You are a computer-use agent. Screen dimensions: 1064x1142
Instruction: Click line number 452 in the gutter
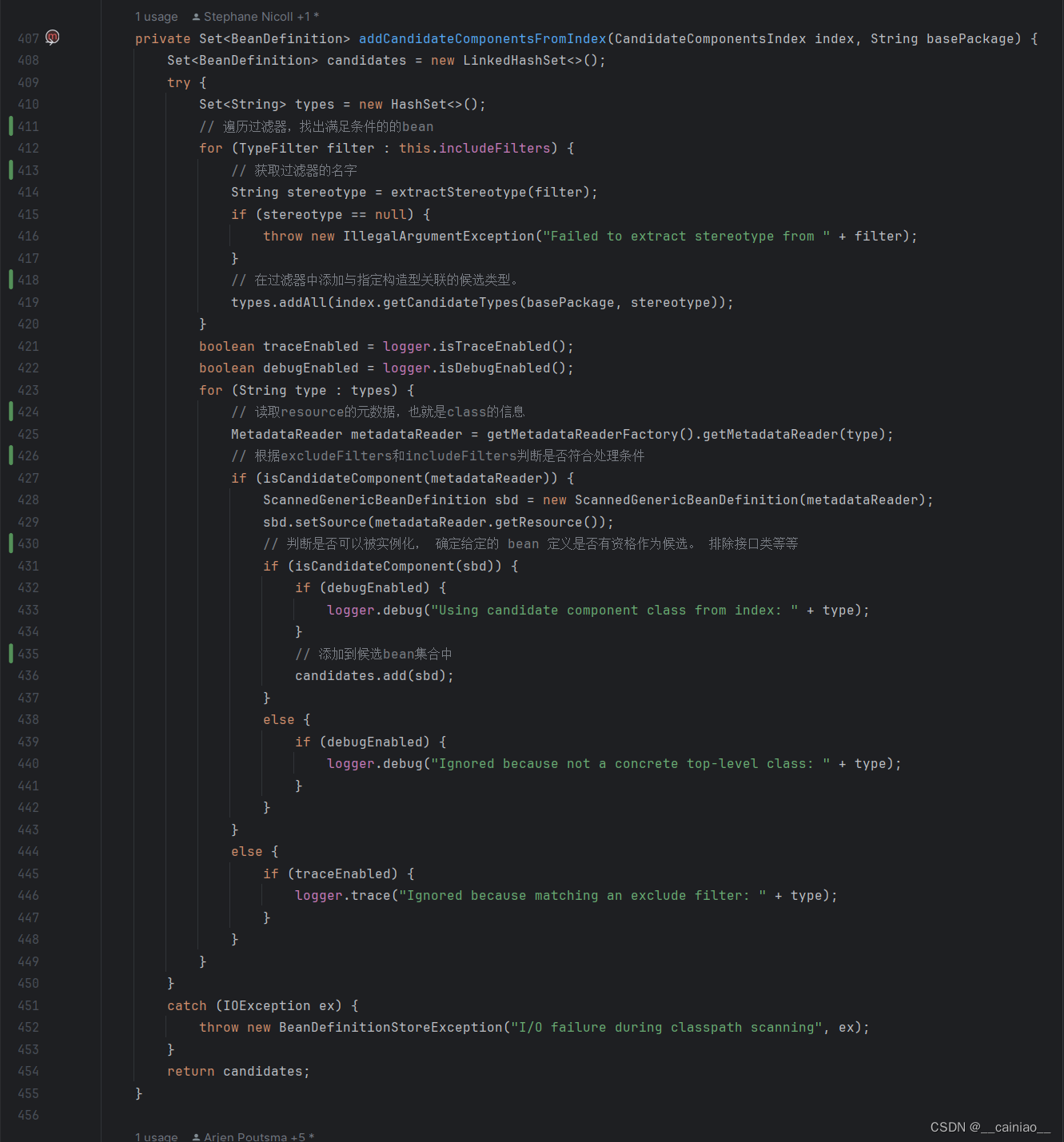coord(28,1028)
